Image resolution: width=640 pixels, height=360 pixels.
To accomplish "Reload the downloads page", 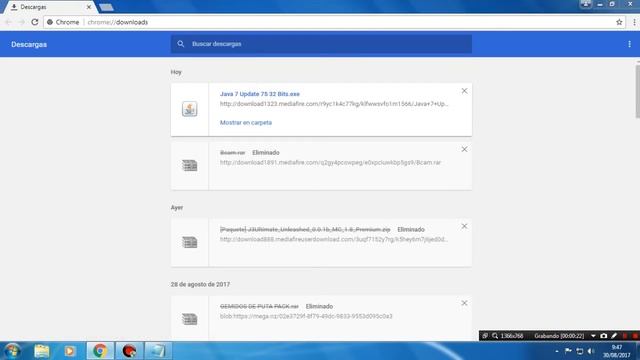I will (35, 22).
